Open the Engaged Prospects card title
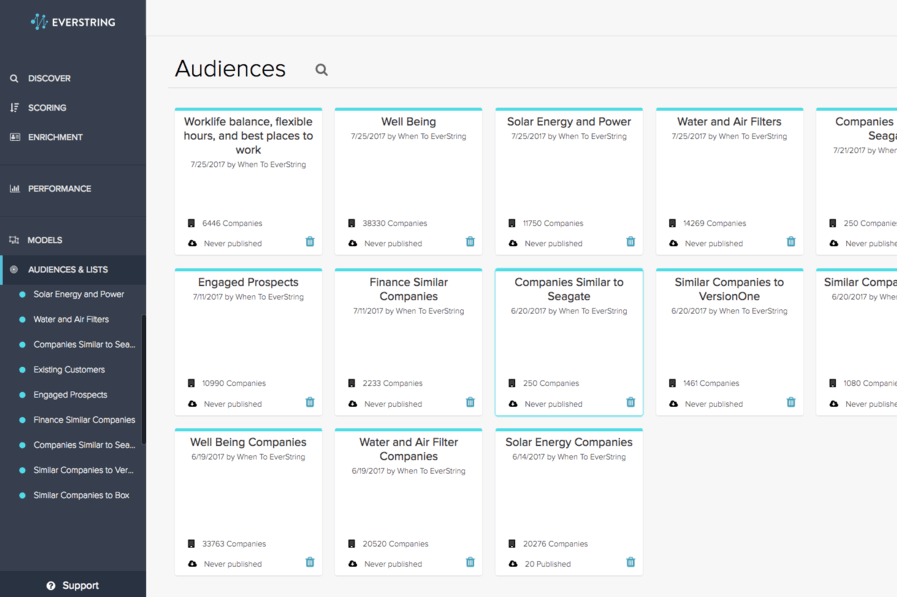 [x=248, y=282]
